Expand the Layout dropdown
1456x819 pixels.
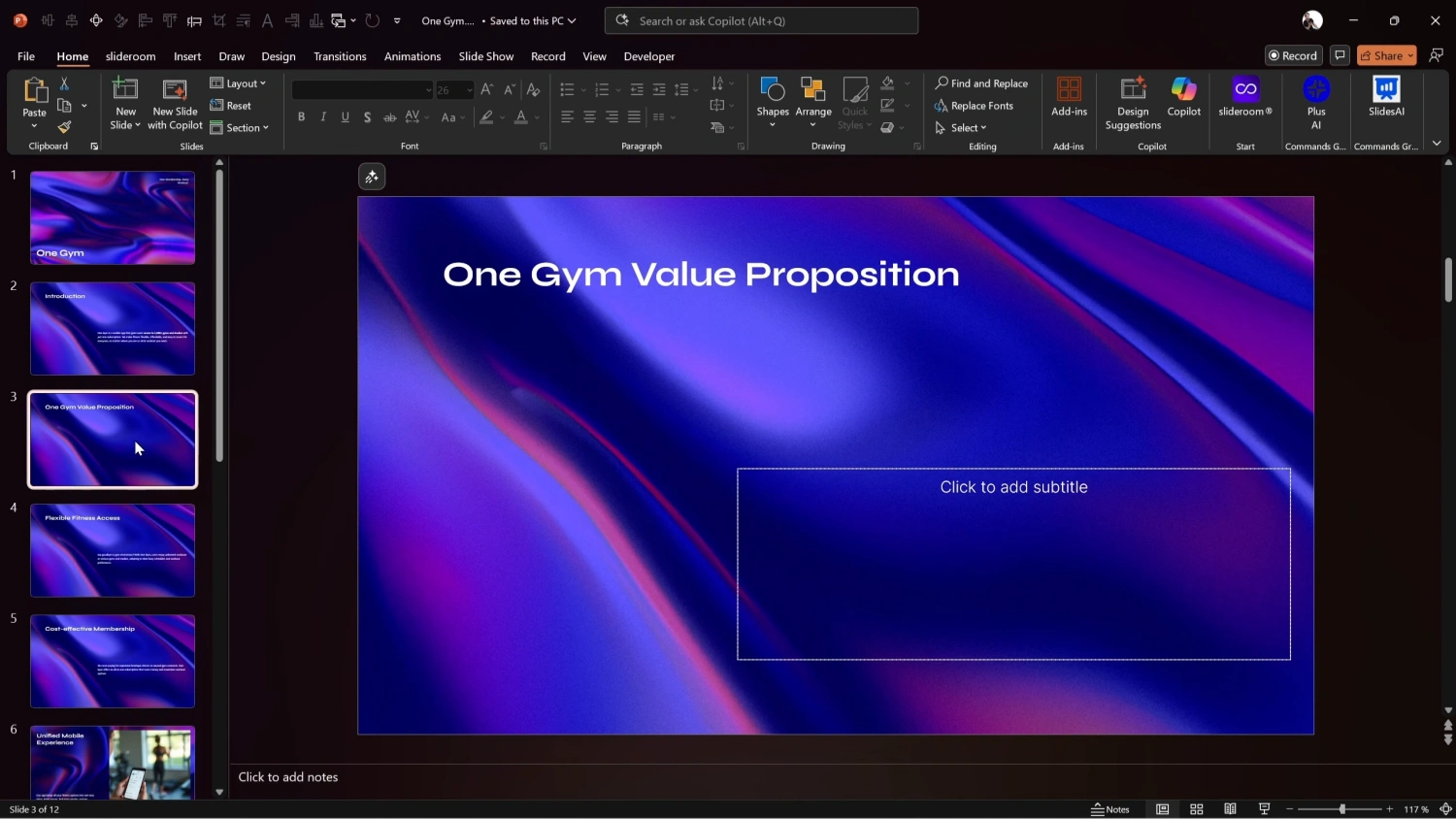pos(238,83)
